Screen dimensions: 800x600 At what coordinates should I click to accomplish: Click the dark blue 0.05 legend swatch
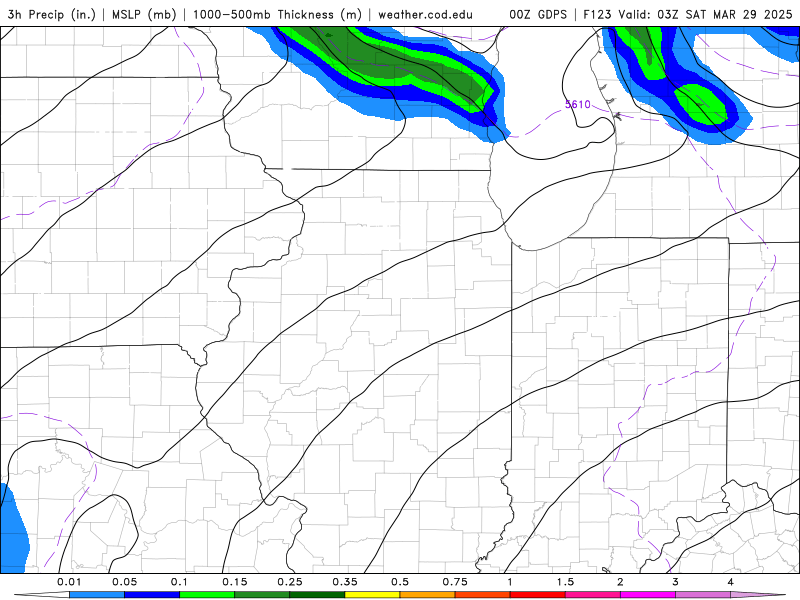point(152,595)
